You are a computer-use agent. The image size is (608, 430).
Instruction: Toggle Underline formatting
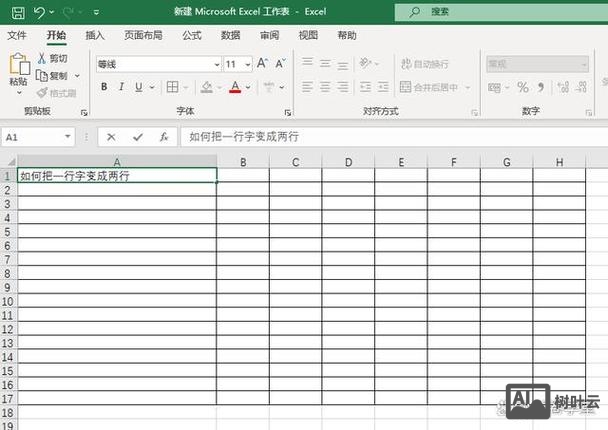138,87
